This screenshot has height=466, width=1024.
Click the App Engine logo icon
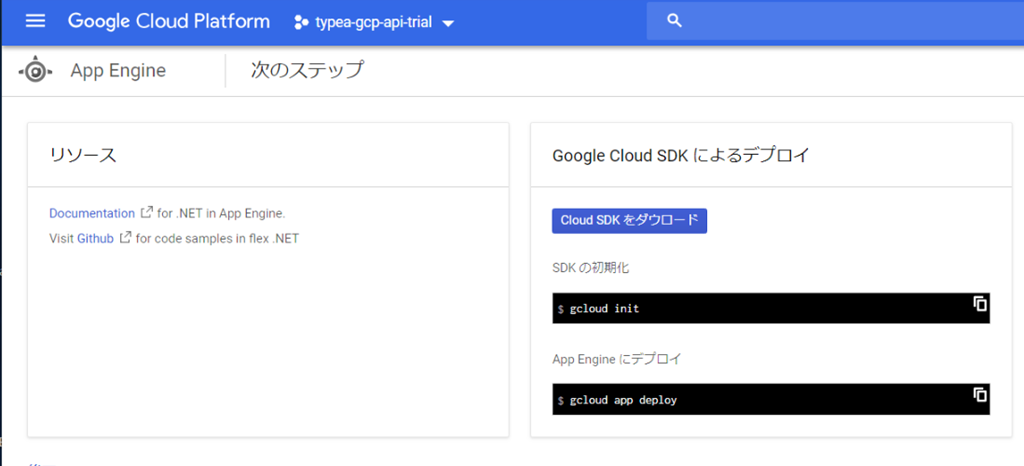(36, 71)
